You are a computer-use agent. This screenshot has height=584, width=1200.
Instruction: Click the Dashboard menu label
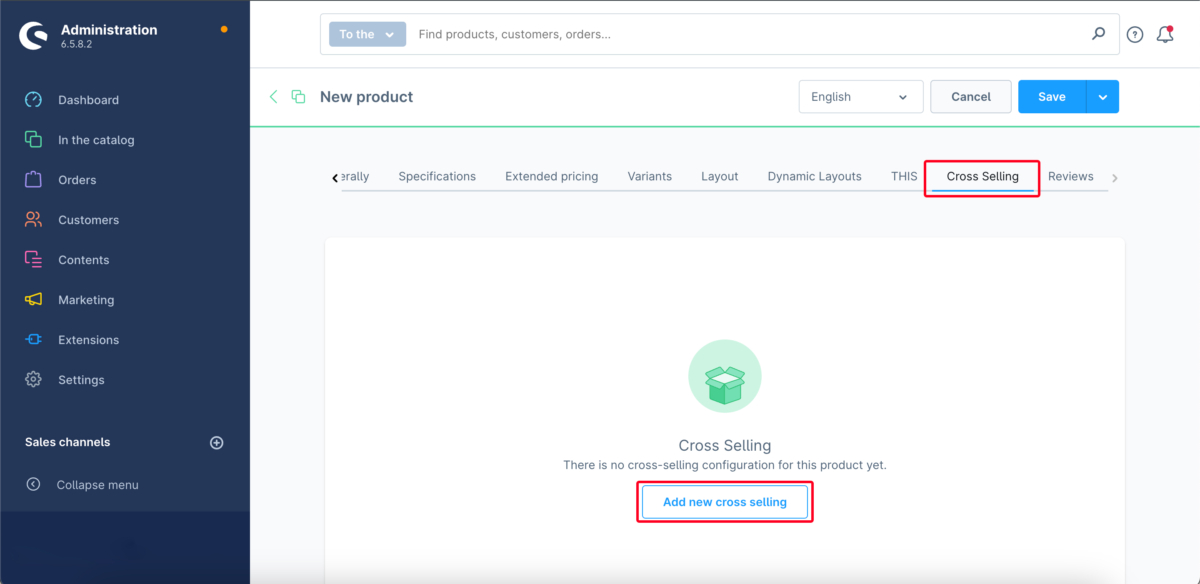point(88,100)
